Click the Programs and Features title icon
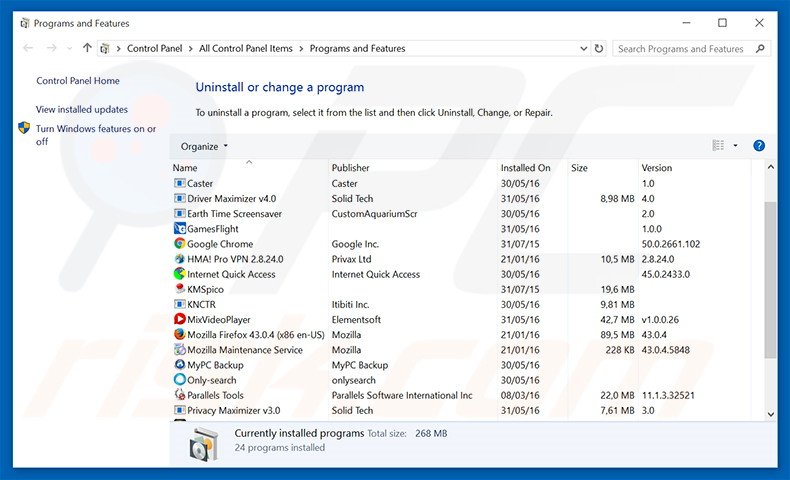 pos(25,23)
